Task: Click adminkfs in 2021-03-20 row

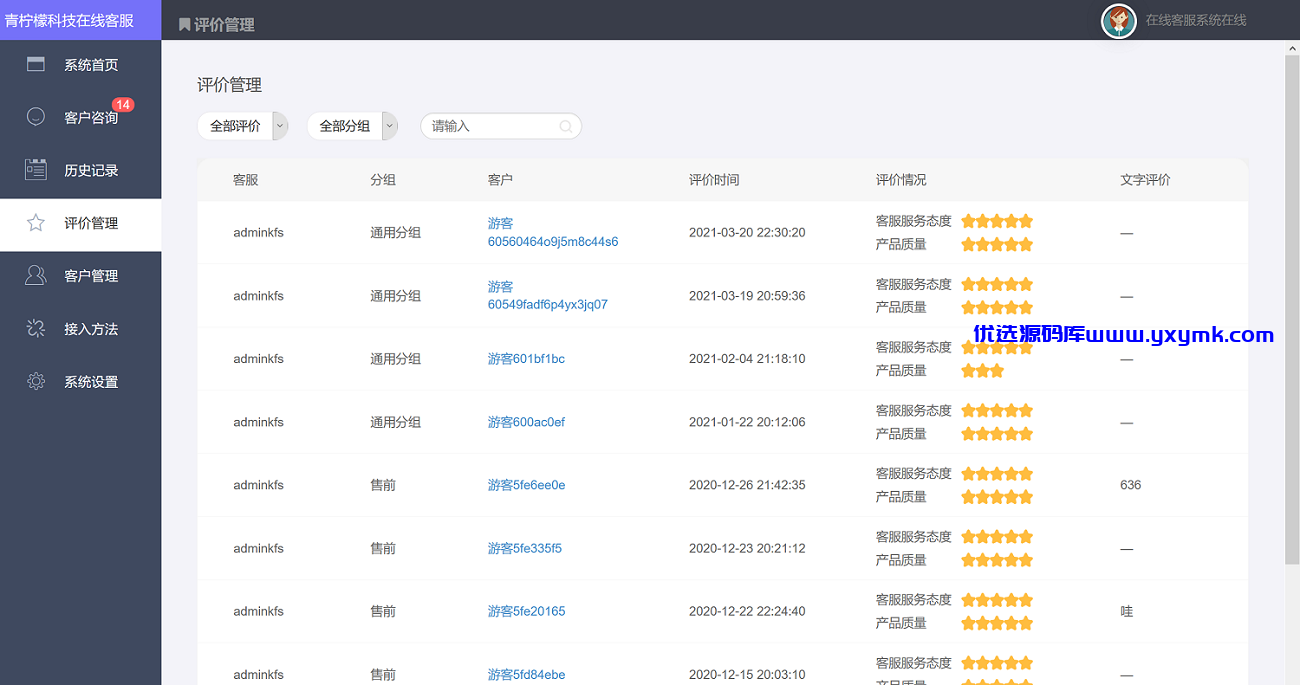Action: 259,232
